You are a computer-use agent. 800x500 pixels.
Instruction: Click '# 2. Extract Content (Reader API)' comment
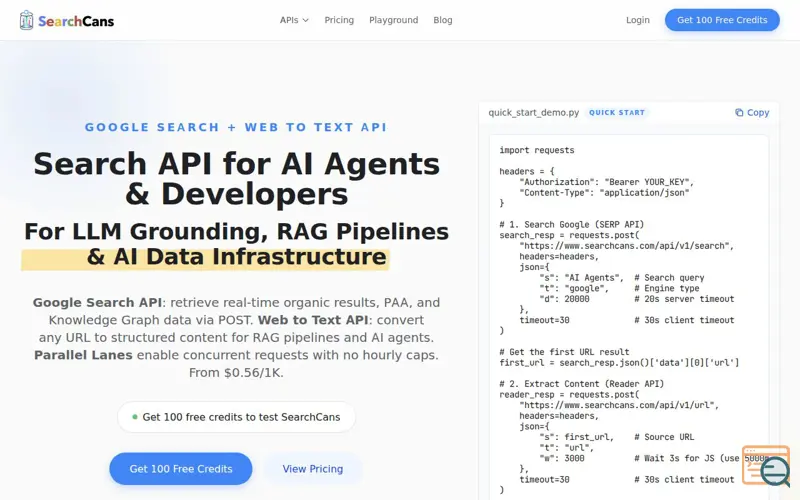pos(582,384)
